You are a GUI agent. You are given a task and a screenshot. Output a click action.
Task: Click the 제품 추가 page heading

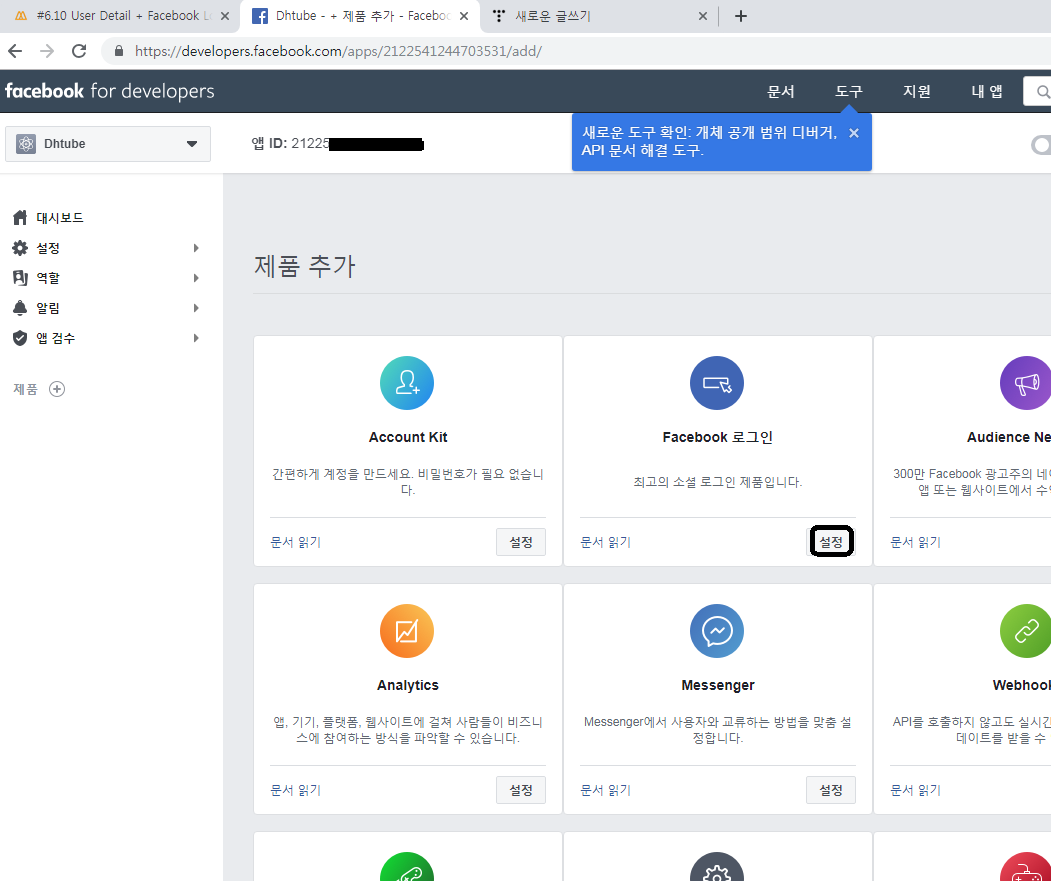[304, 266]
